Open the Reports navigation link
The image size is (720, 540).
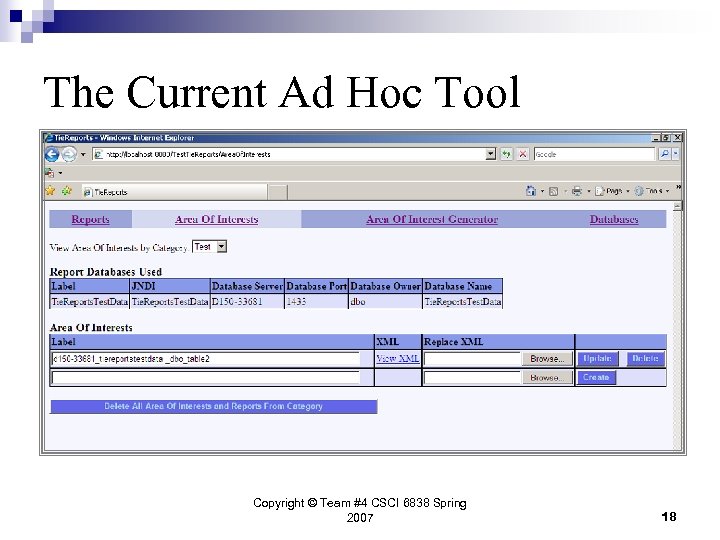click(x=90, y=219)
